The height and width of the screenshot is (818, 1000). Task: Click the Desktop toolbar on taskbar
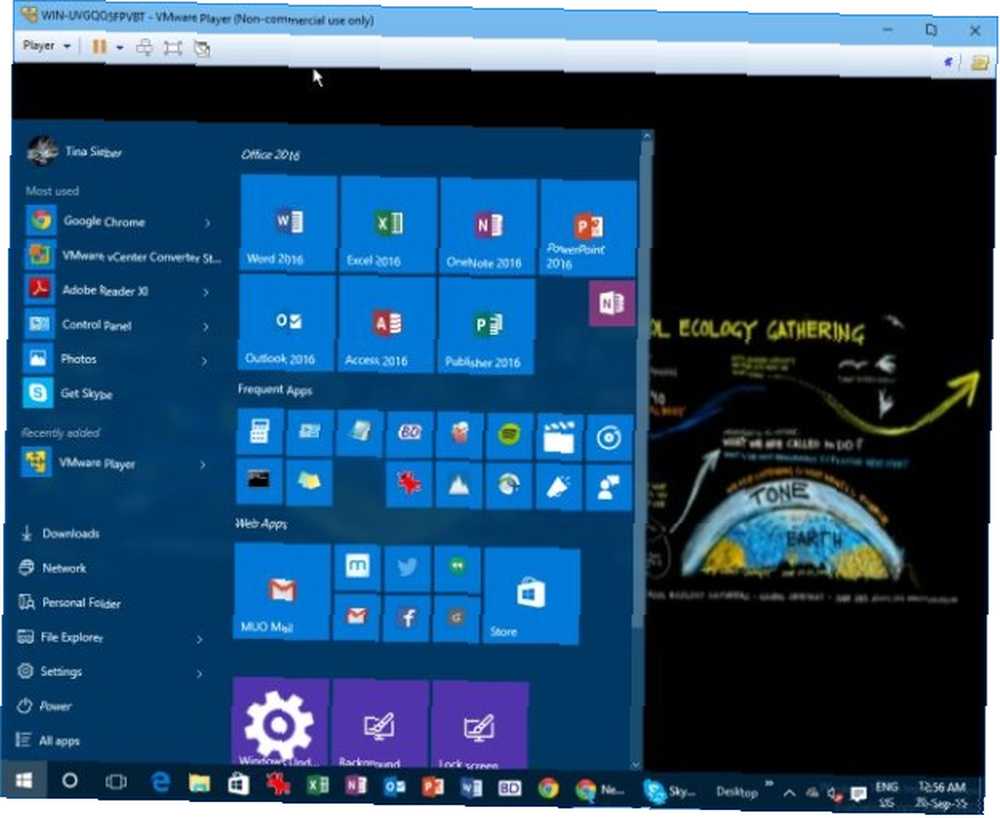[x=737, y=792]
